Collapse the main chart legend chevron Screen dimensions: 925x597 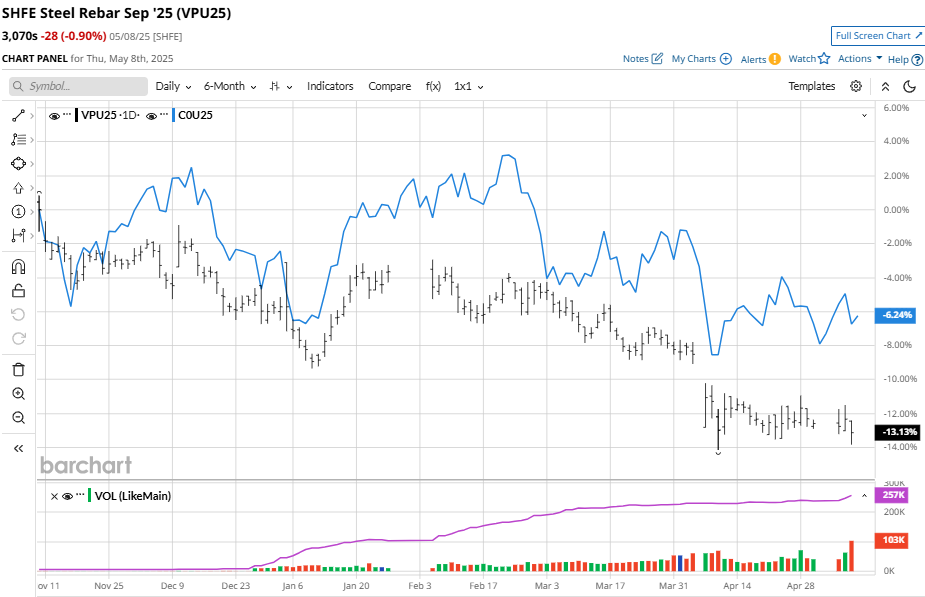coord(864,116)
